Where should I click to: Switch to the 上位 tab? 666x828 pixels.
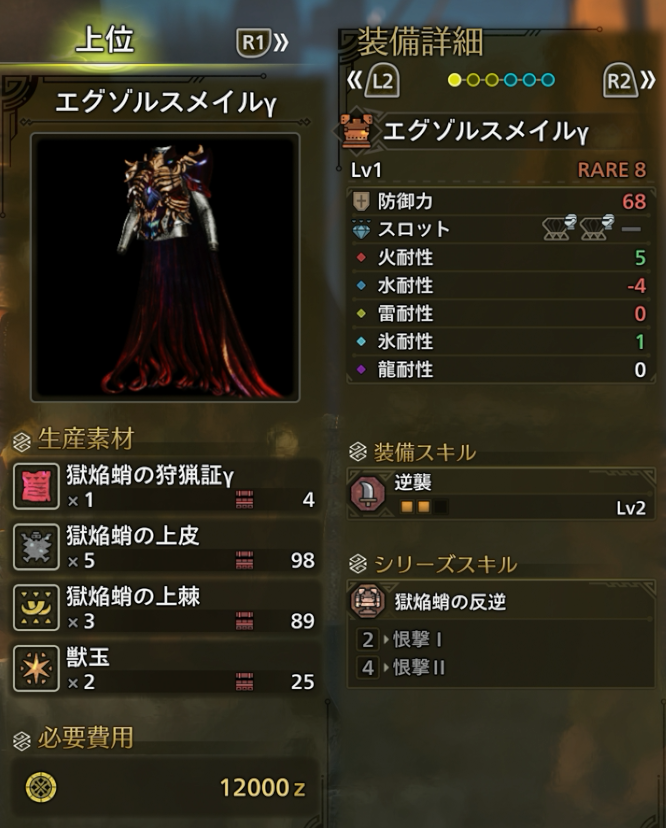105,40
